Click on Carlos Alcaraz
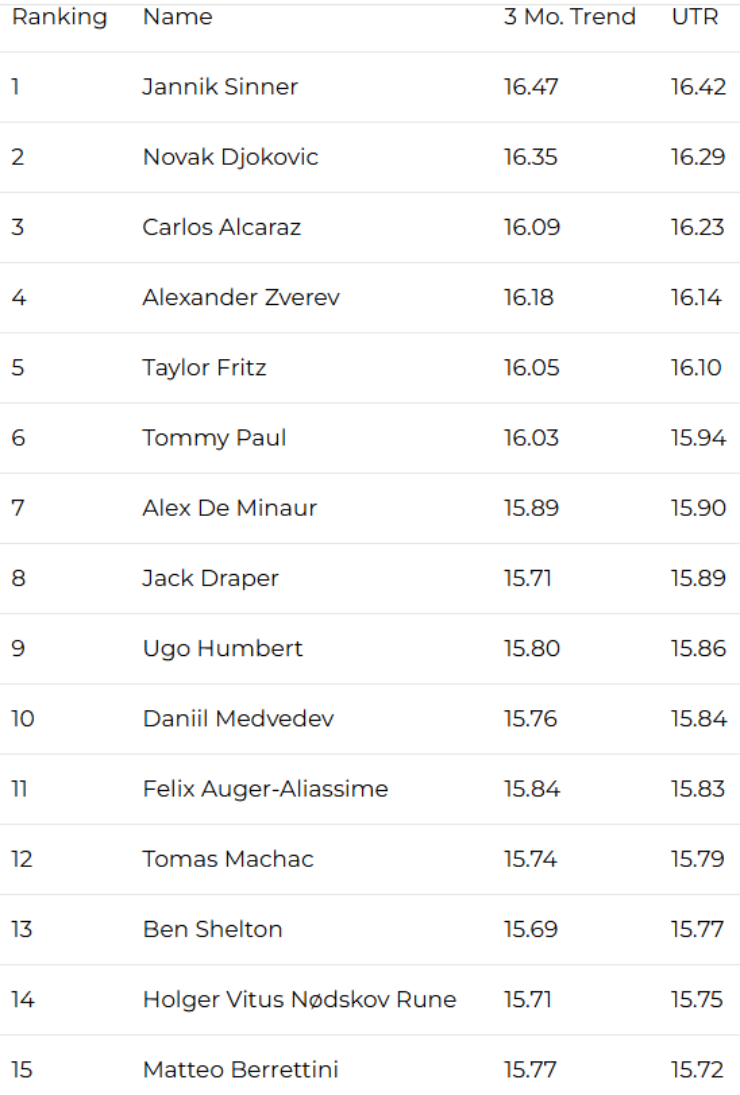This screenshot has height=1095, width=740. pos(221,227)
